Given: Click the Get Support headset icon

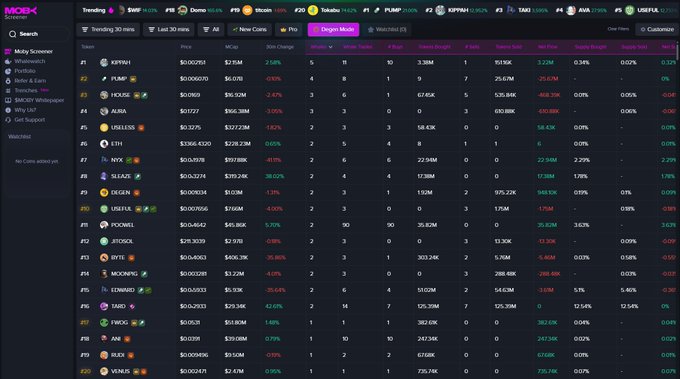Looking at the screenshot, I should tap(8, 120).
